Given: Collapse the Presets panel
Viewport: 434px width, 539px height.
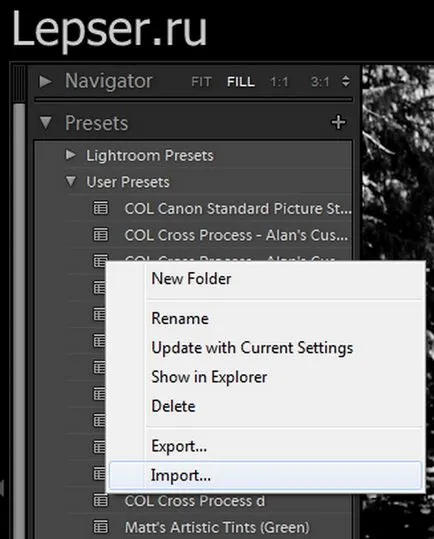Looking at the screenshot, I should (46, 123).
